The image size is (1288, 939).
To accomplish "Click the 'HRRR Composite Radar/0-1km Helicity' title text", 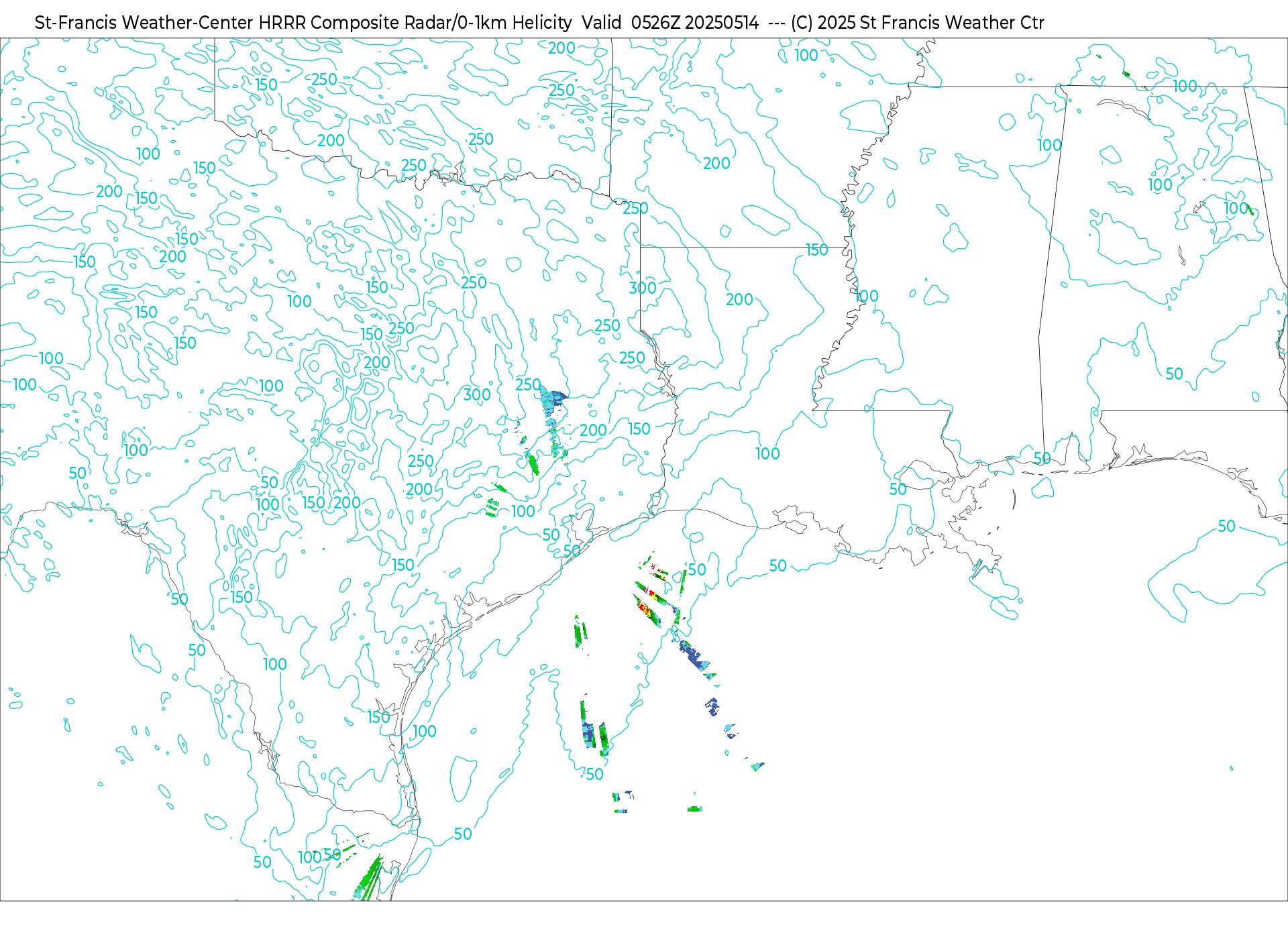I will 415,23.
